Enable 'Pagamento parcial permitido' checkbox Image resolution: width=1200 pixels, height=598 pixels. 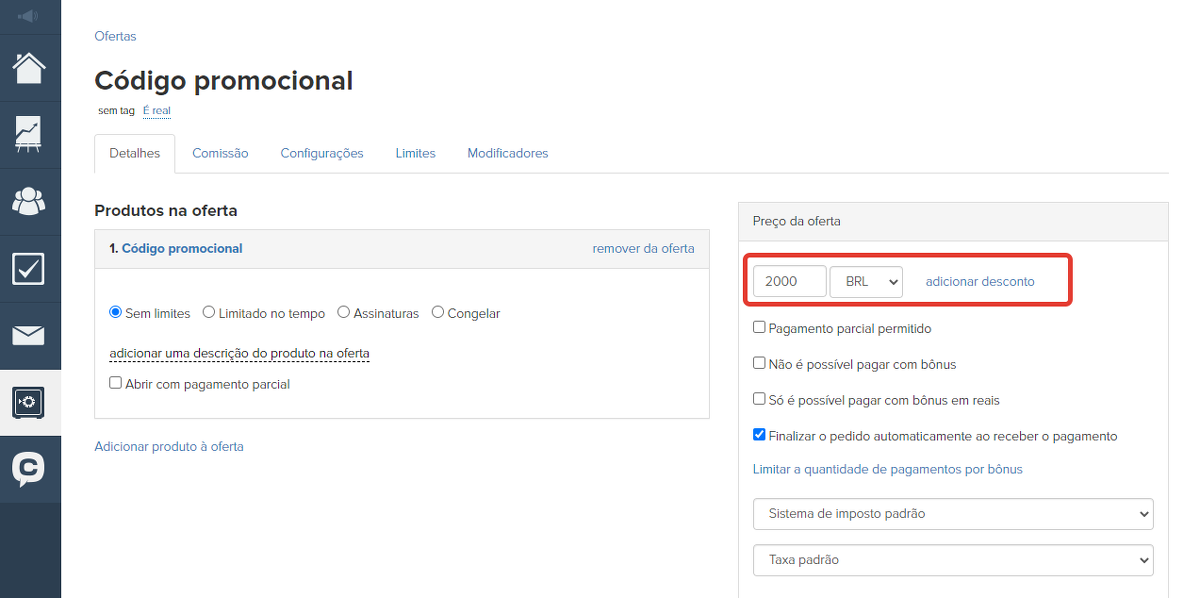pos(760,328)
